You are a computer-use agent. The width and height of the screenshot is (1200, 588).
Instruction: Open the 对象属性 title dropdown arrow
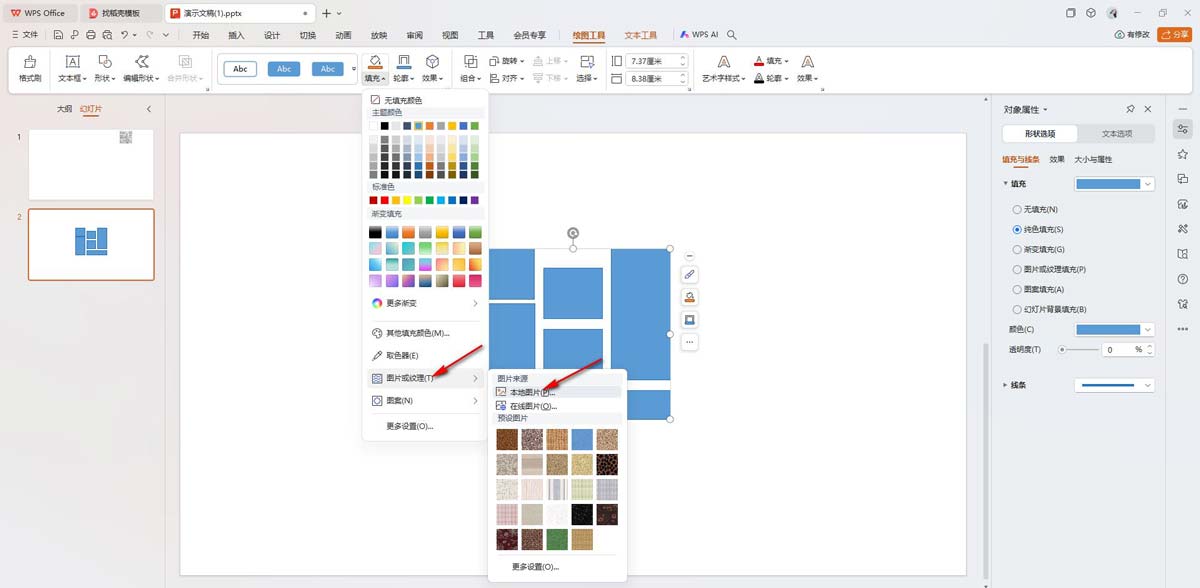(1045, 109)
